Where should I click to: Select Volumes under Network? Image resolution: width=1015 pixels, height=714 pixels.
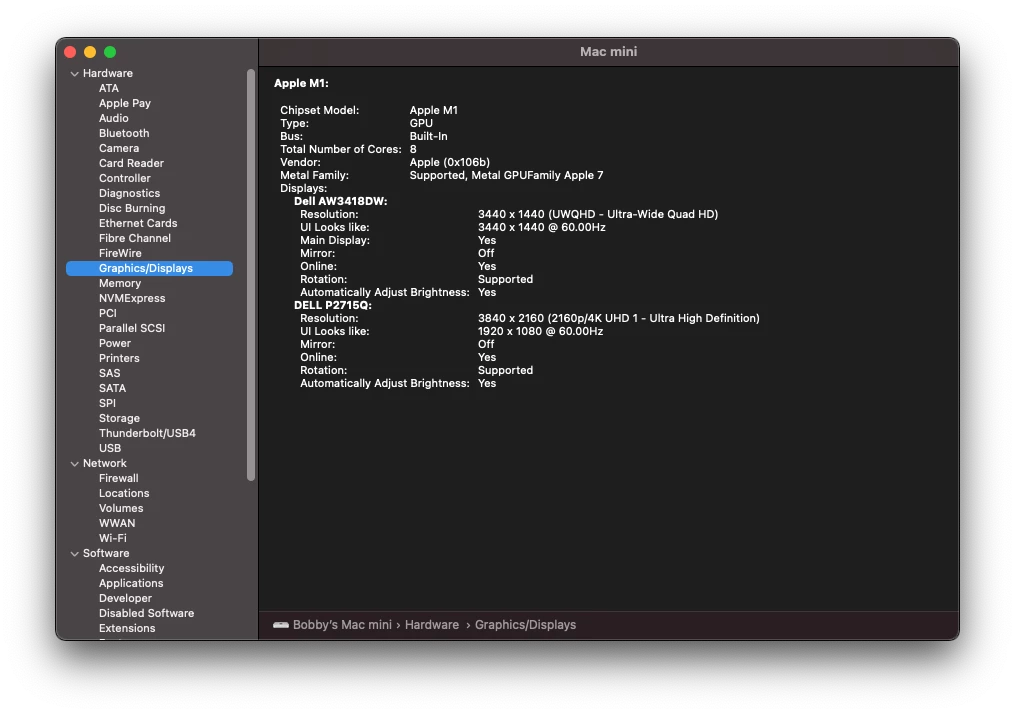121,508
